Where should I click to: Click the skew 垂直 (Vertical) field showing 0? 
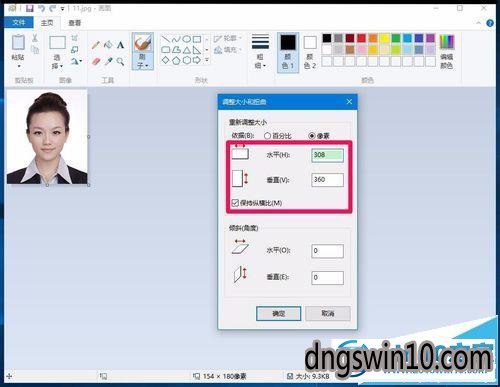pos(327,278)
